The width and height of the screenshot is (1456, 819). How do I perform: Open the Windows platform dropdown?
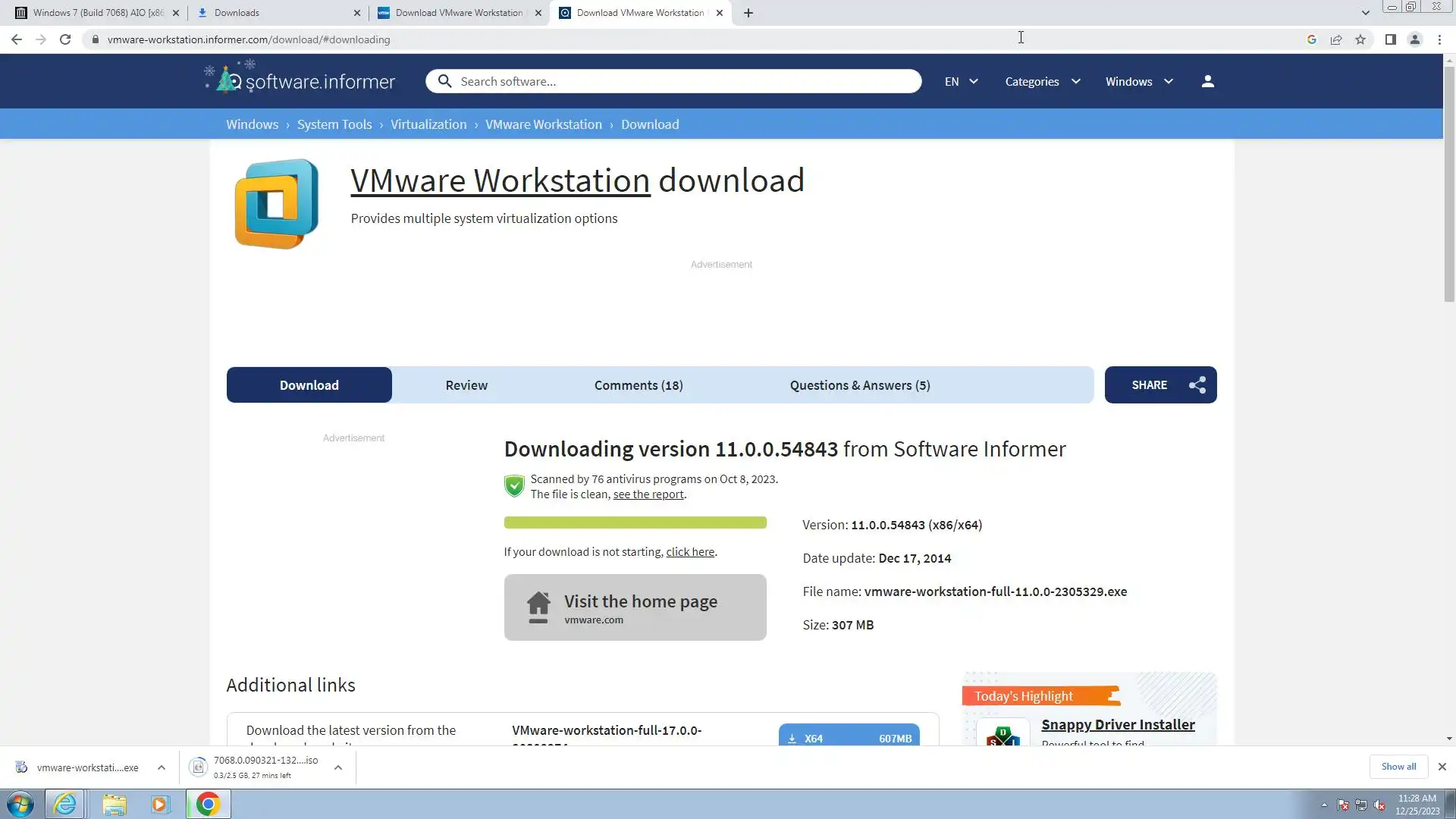click(x=1138, y=81)
